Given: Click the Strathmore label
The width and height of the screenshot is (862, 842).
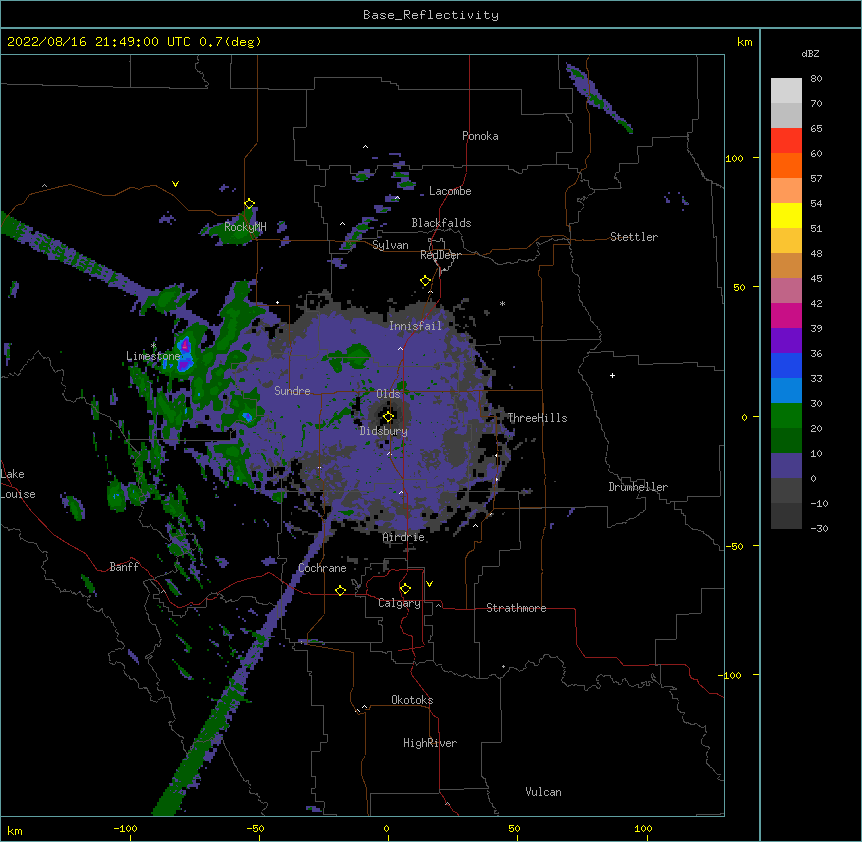Looking at the screenshot, I should click(516, 608).
